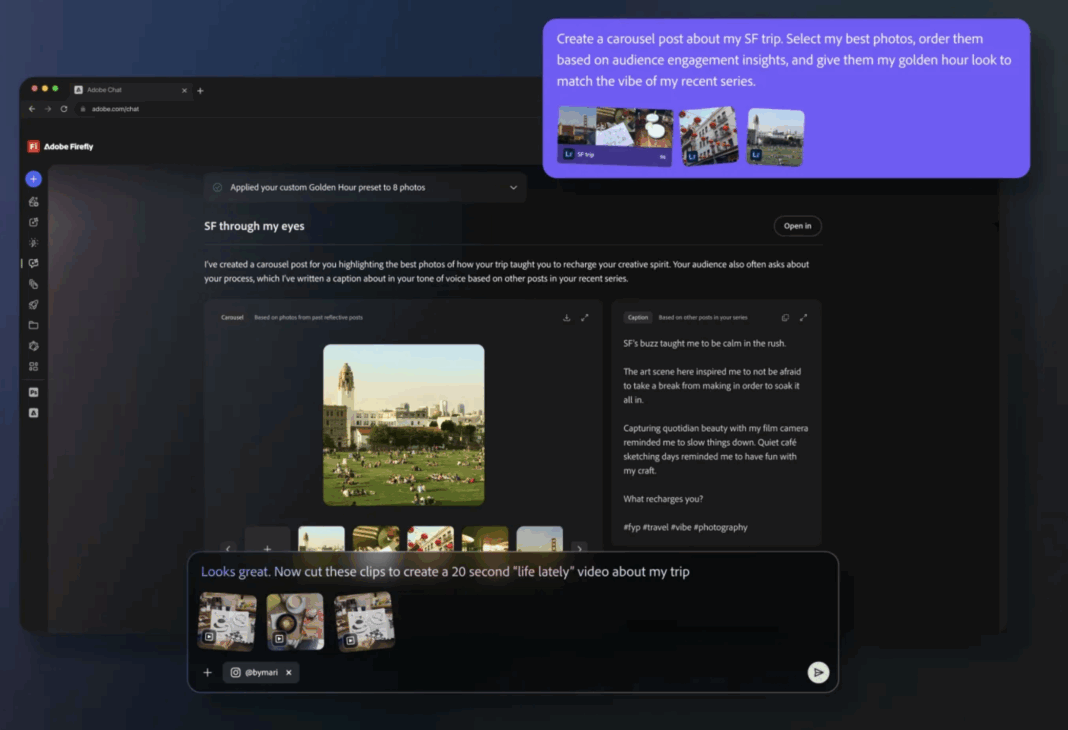The height and width of the screenshot is (730, 1068).
Task: Click the paperclip icon in left sidebar
Action: tap(33, 284)
